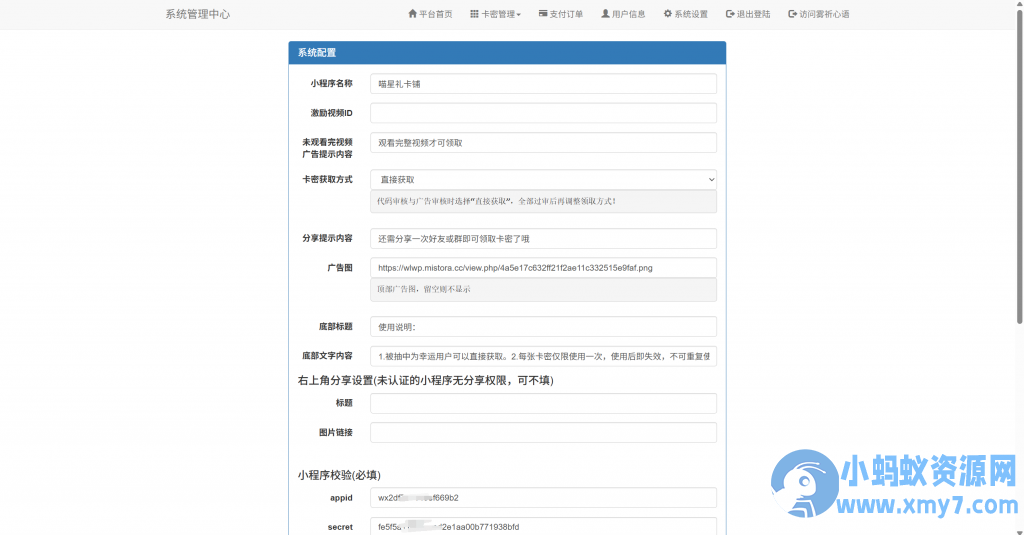The image size is (1024, 535).
Task: Click the empty 标题 share field
Action: (543, 403)
